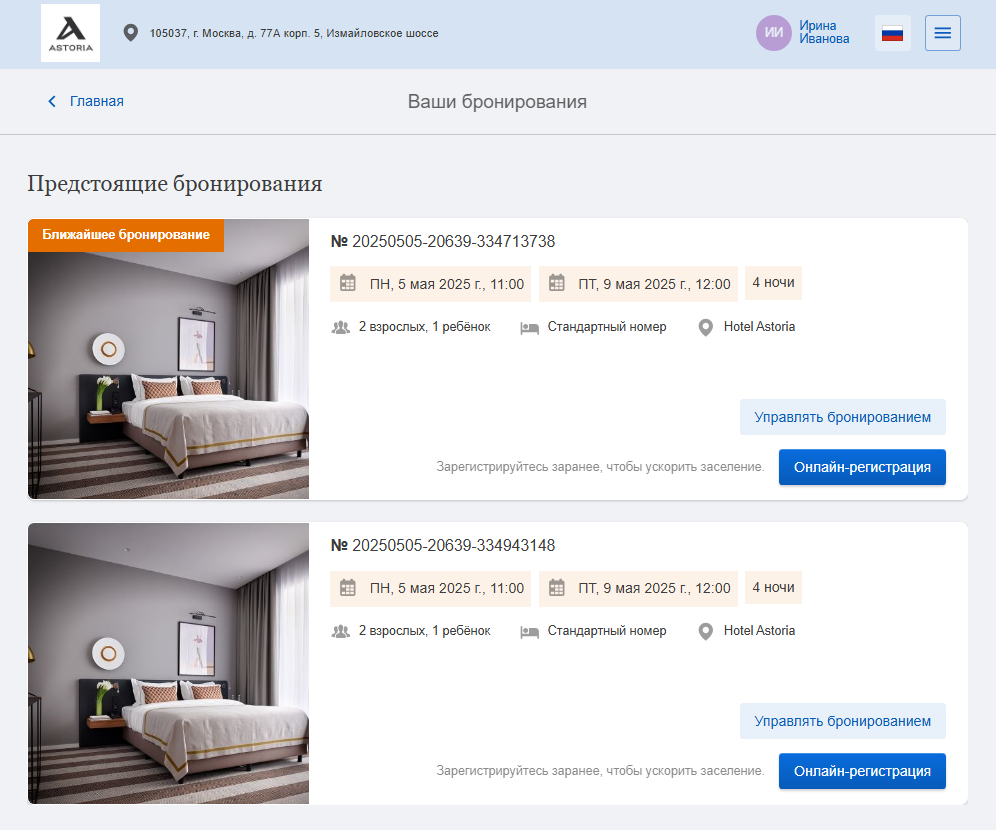Click the Ближайшее бронирование orange badge
Viewport: 996px width, 830px height.
tap(126, 235)
